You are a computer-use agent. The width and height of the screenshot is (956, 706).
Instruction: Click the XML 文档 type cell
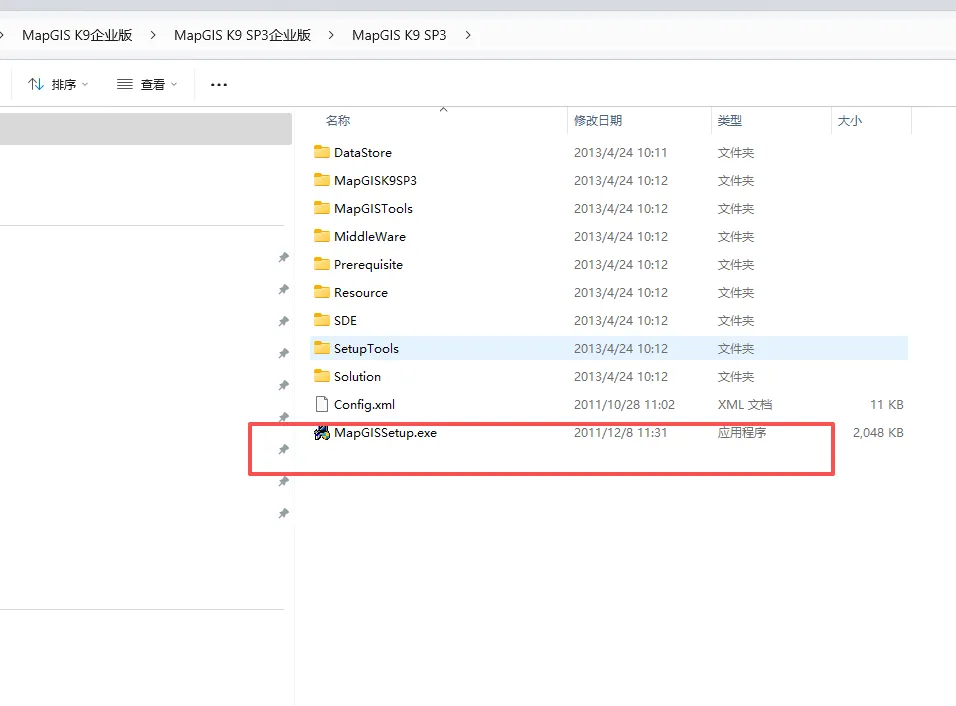pos(744,405)
